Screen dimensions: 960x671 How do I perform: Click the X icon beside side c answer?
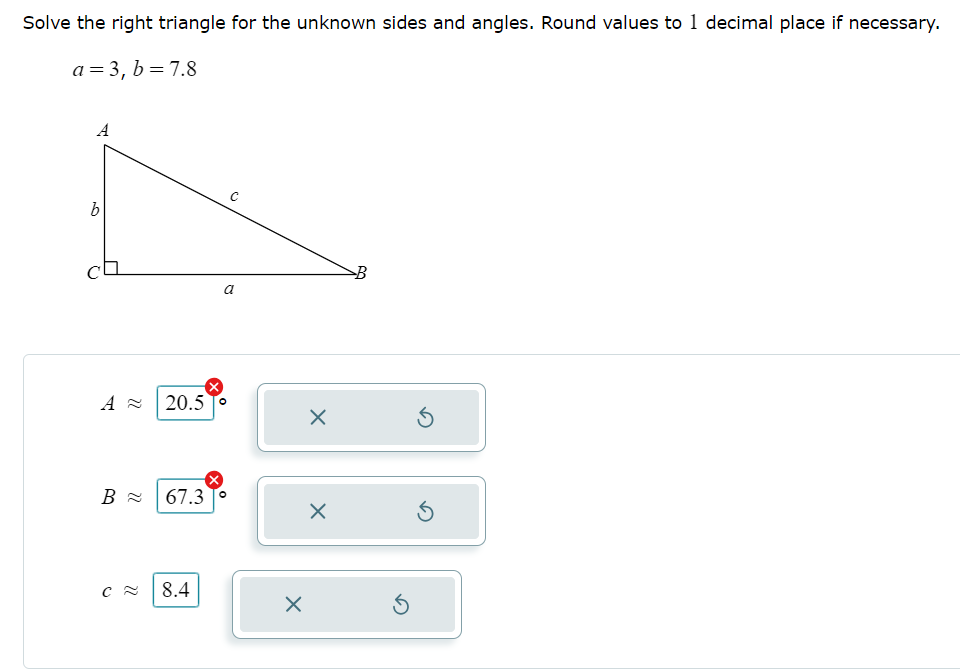[x=295, y=604]
